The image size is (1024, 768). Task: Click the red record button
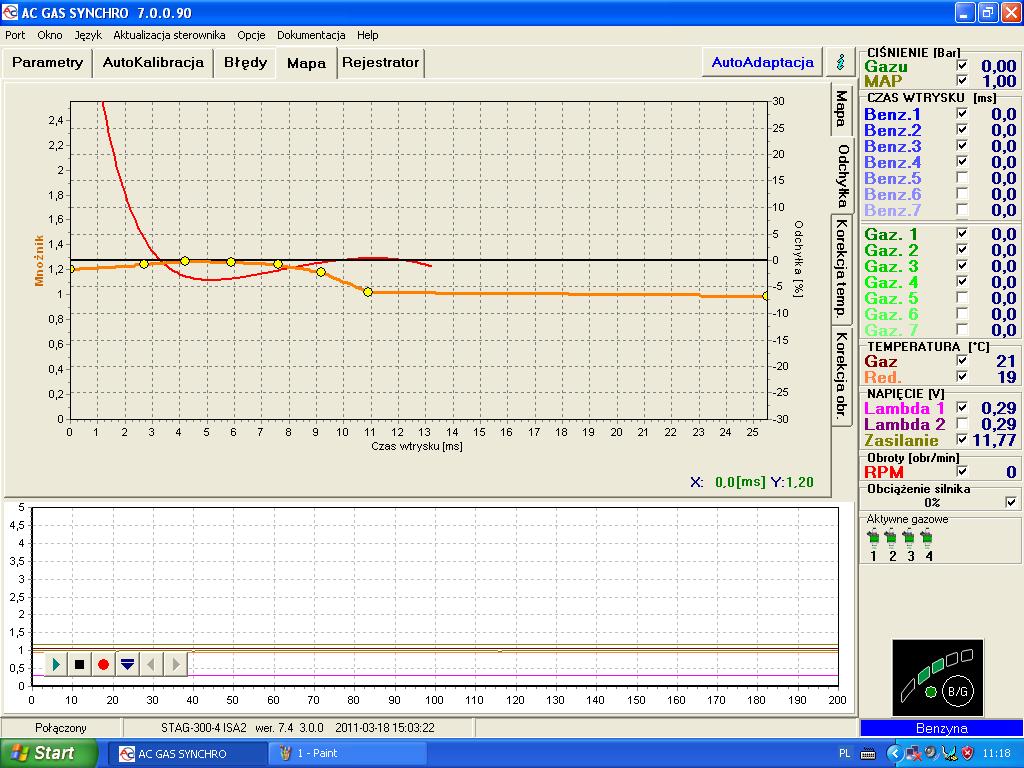click(x=103, y=664)
